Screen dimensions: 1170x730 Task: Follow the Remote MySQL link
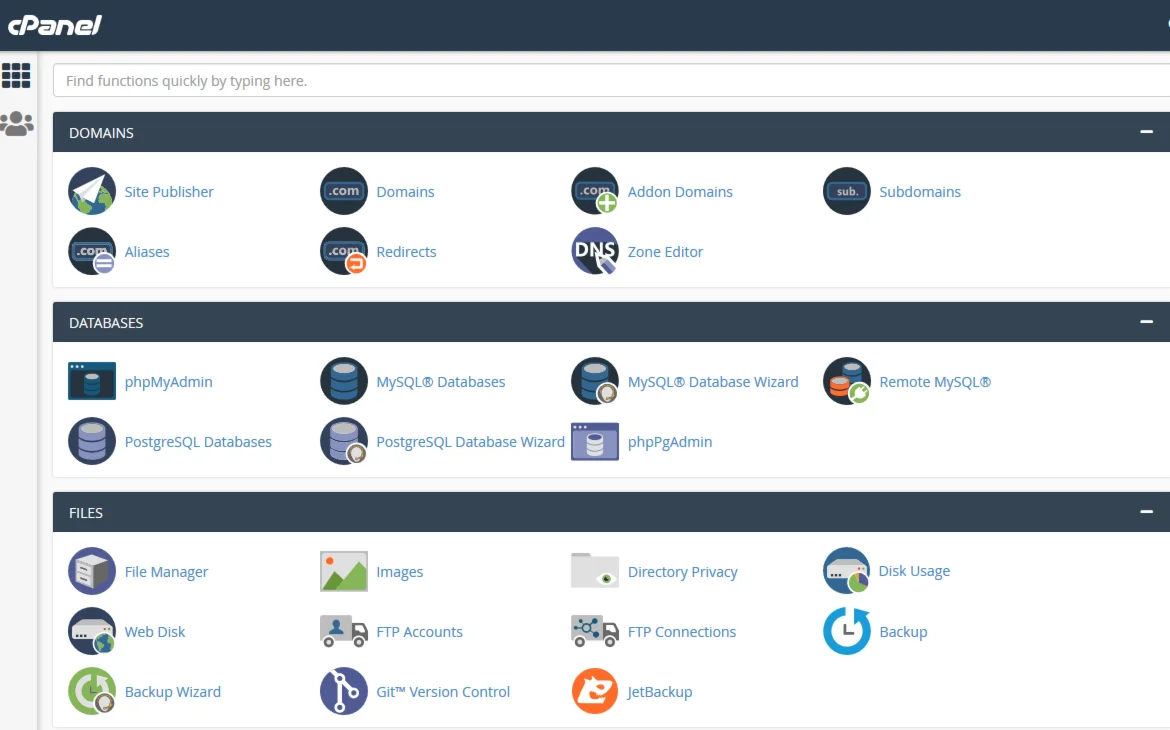(935, 381)
